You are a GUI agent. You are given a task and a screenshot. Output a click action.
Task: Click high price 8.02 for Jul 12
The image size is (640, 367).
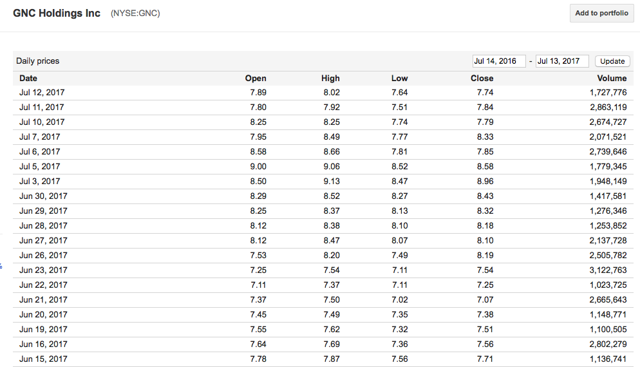coord(331,92)
